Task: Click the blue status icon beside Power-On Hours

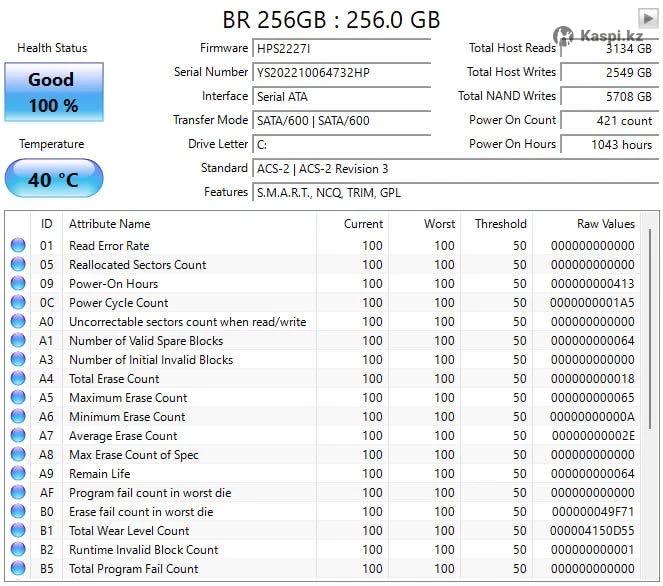Action: (18, 284)
